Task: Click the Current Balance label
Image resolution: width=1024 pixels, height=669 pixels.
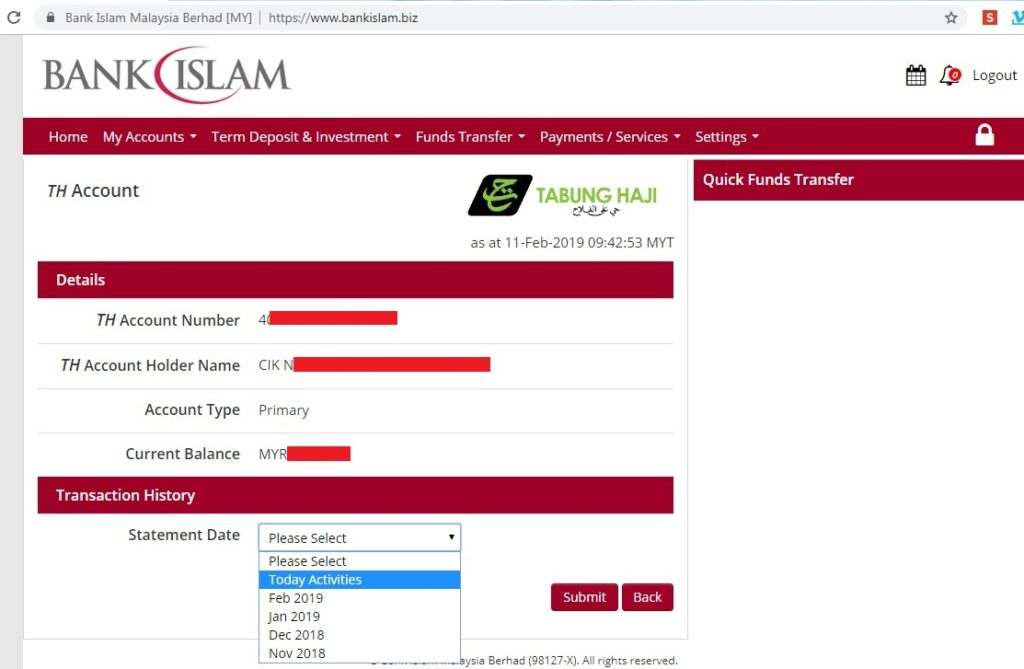Action: click(182, 454)
